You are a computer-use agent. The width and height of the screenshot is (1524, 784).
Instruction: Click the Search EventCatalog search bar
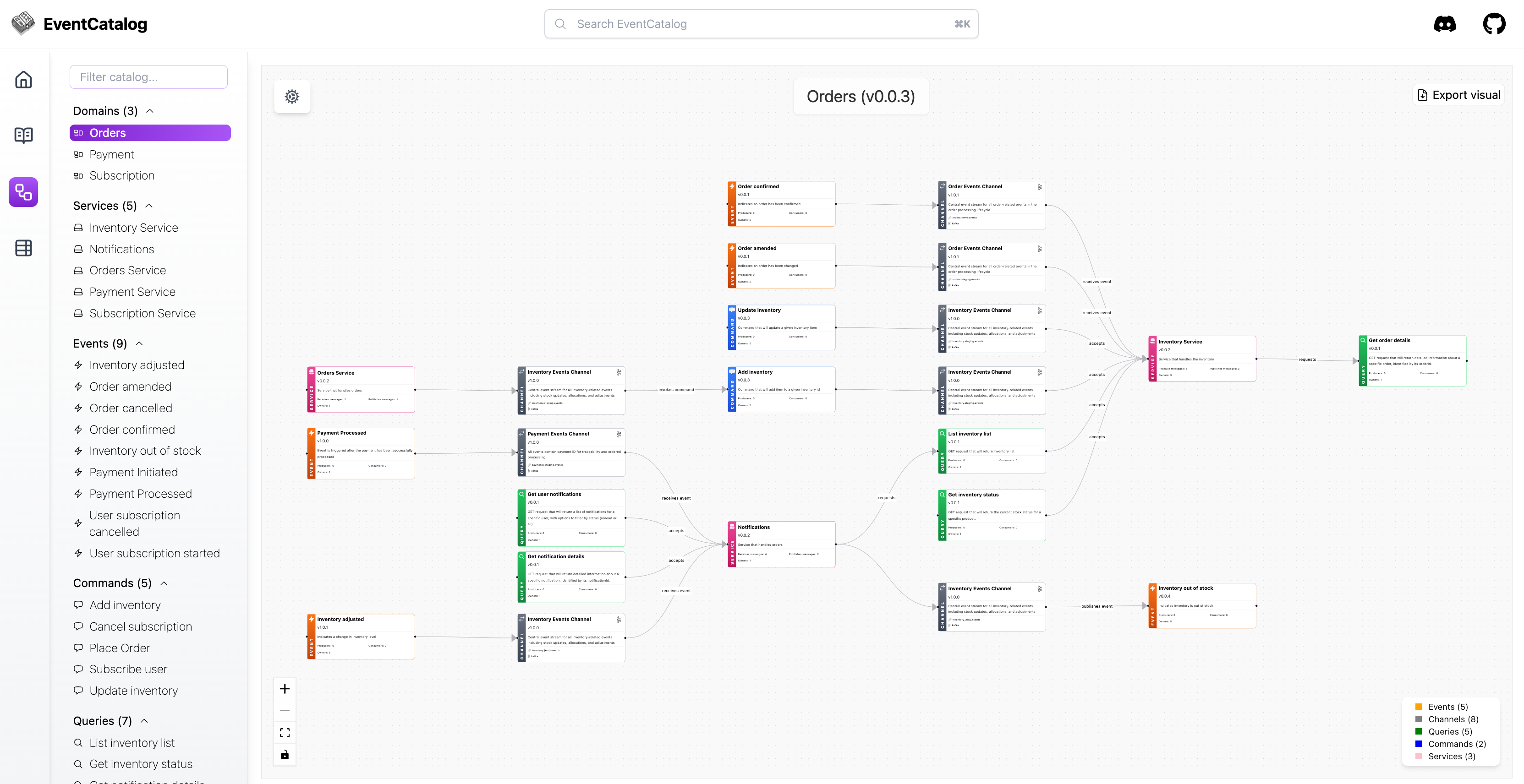coord(762,23)
